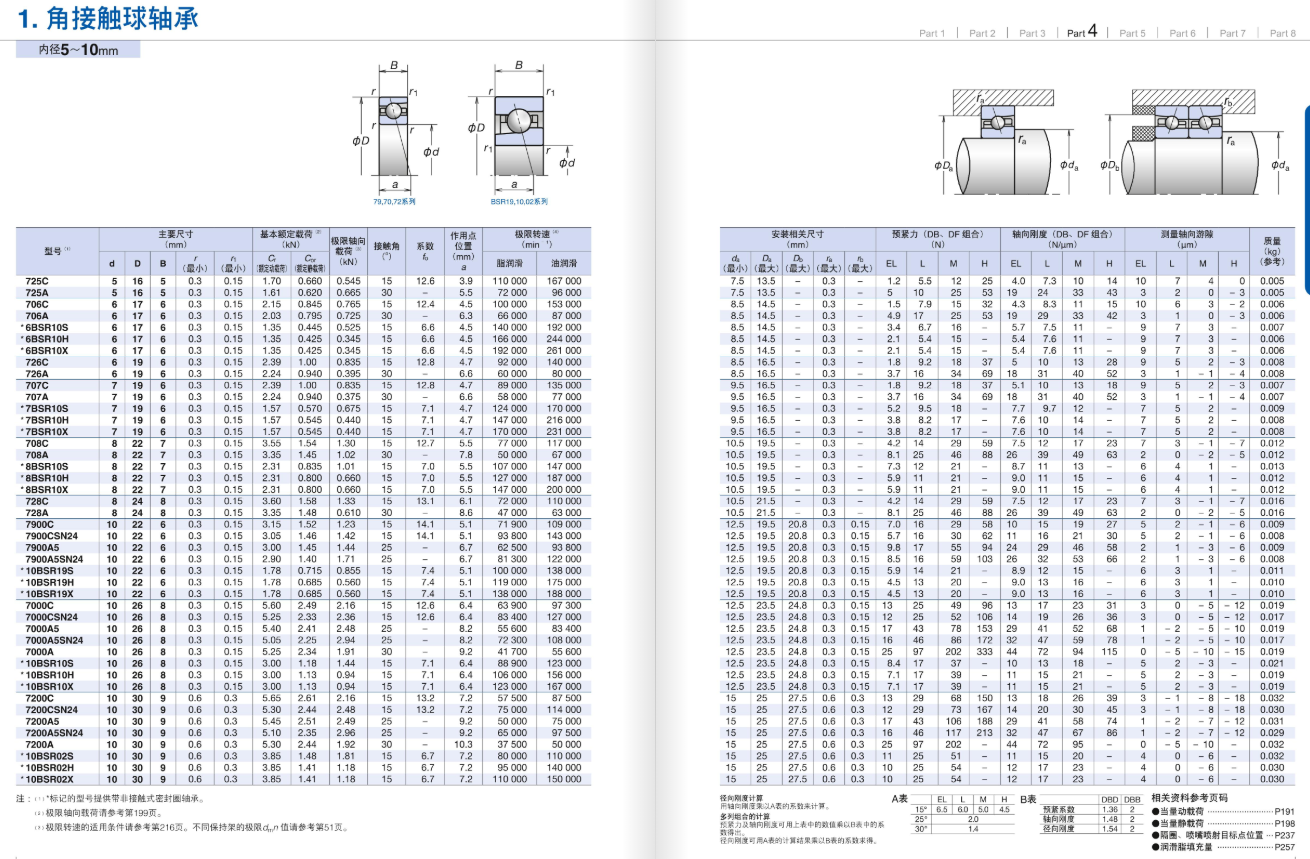Open the 隔圈、喷嘴喷射目标点位置 P237 reference

1223,834
